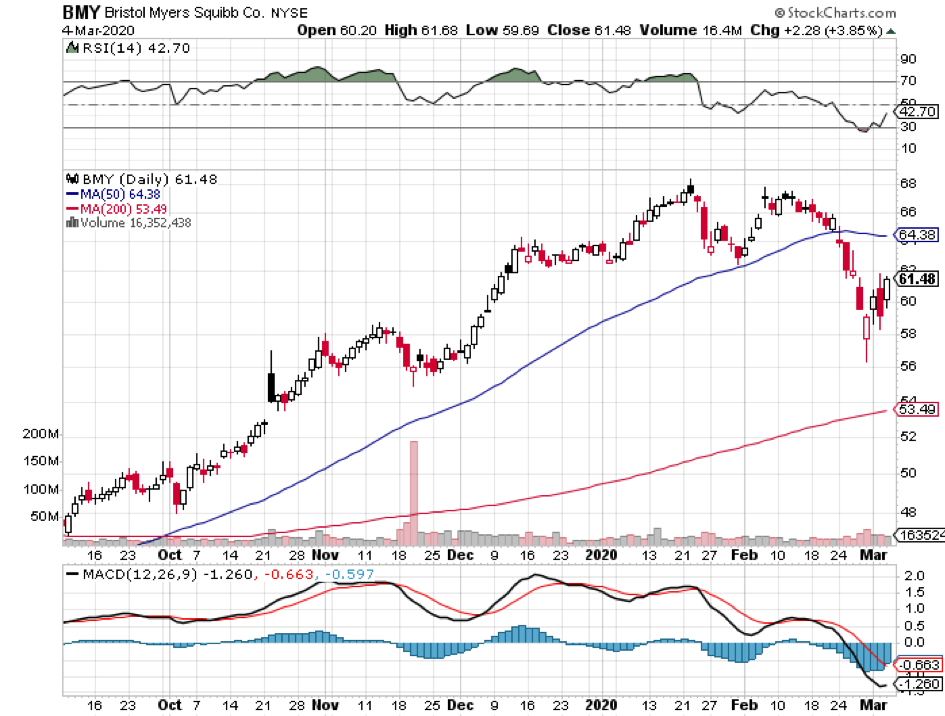
Task: Click the date 4-Mar-2020
Action: coord(98,30)
